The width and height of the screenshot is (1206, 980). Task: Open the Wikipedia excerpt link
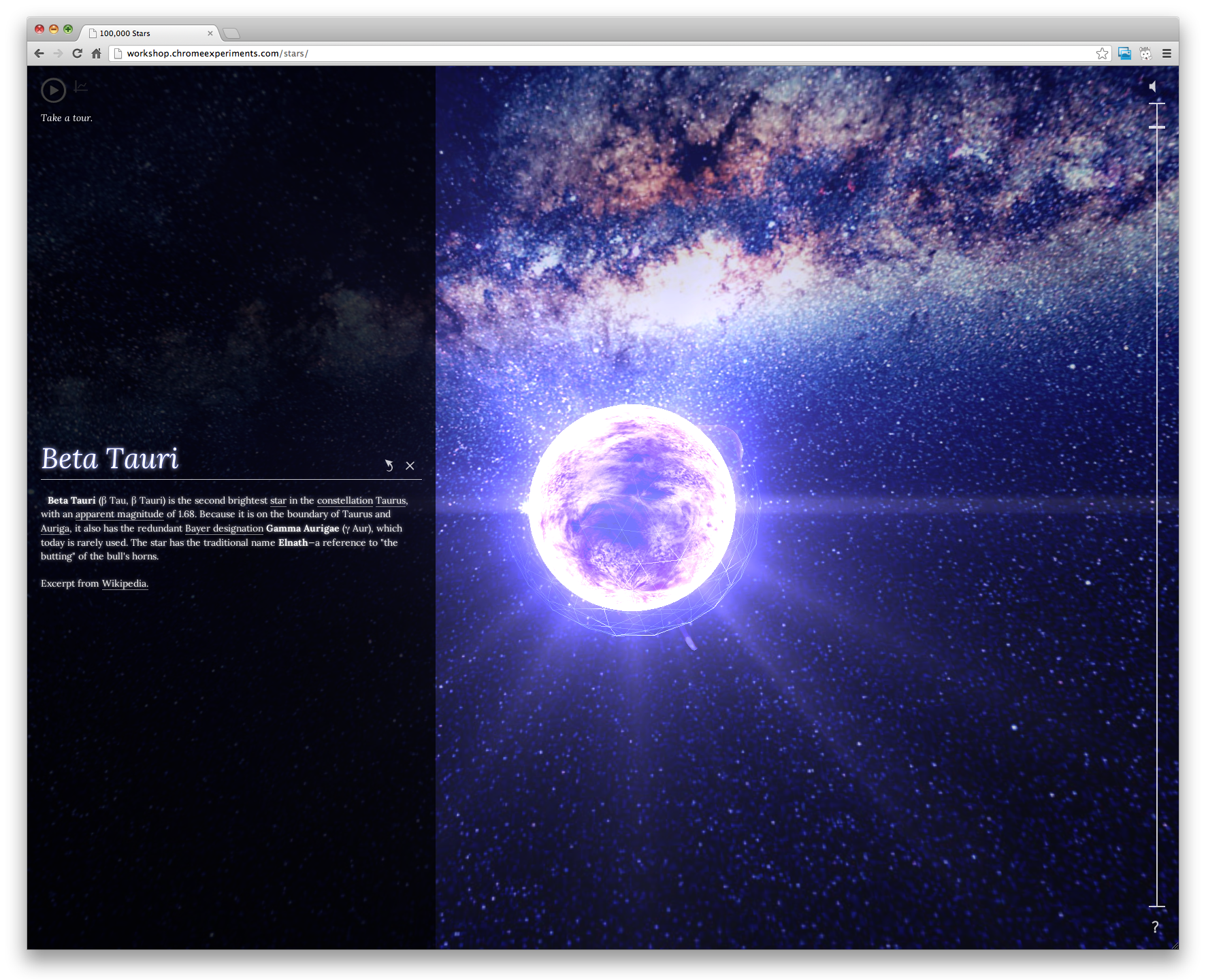click(x=125, y=583)
